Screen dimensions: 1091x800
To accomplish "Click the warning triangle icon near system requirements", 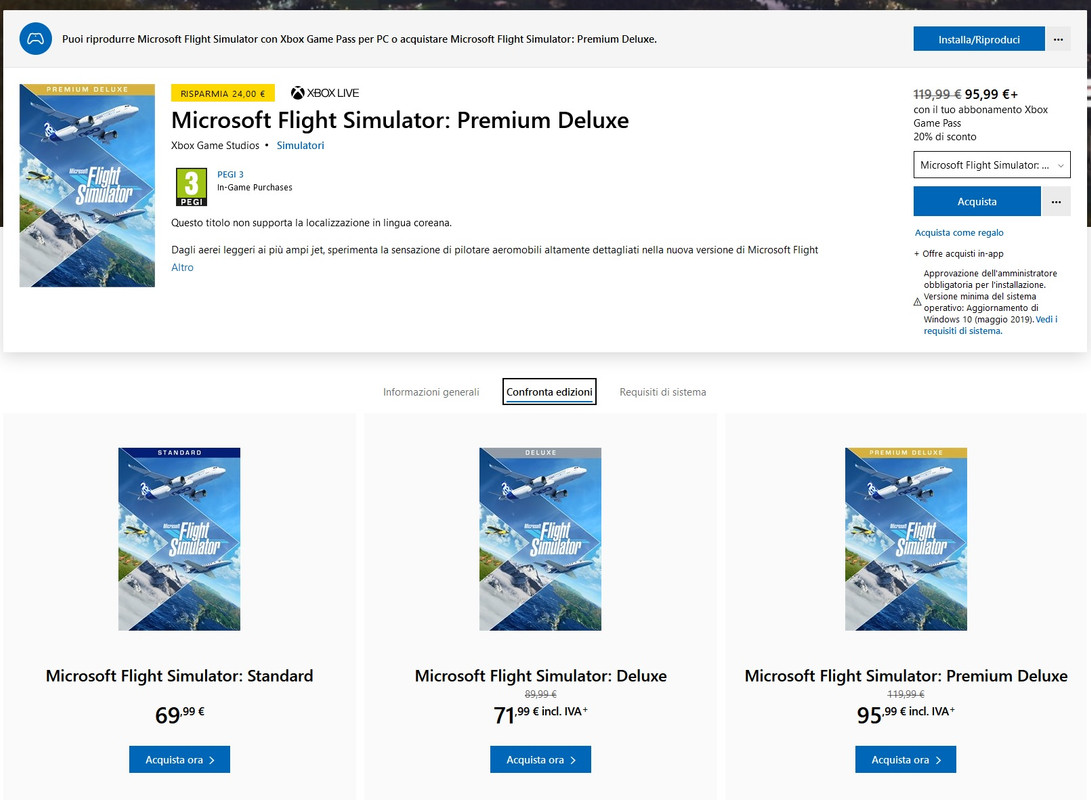I will pos(917,302).
